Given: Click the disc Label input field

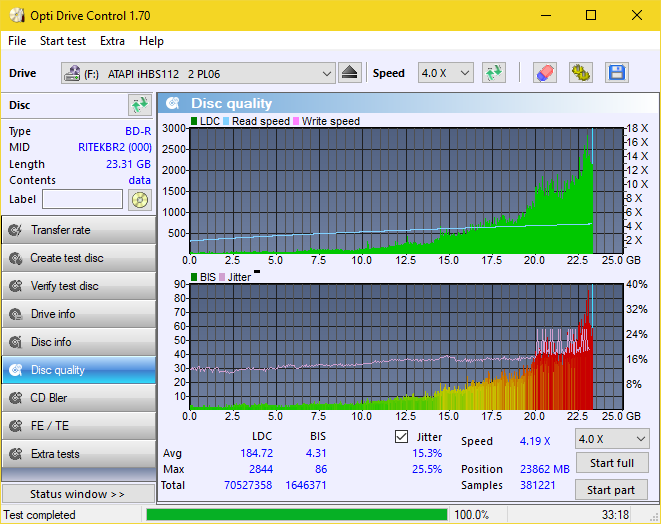Looking at the screenshot, I should (82, 199).
